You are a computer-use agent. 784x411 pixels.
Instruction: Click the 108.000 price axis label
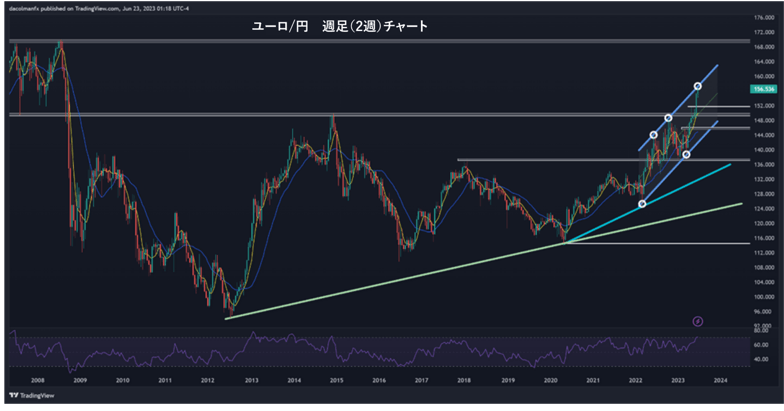tap(764, 268)
